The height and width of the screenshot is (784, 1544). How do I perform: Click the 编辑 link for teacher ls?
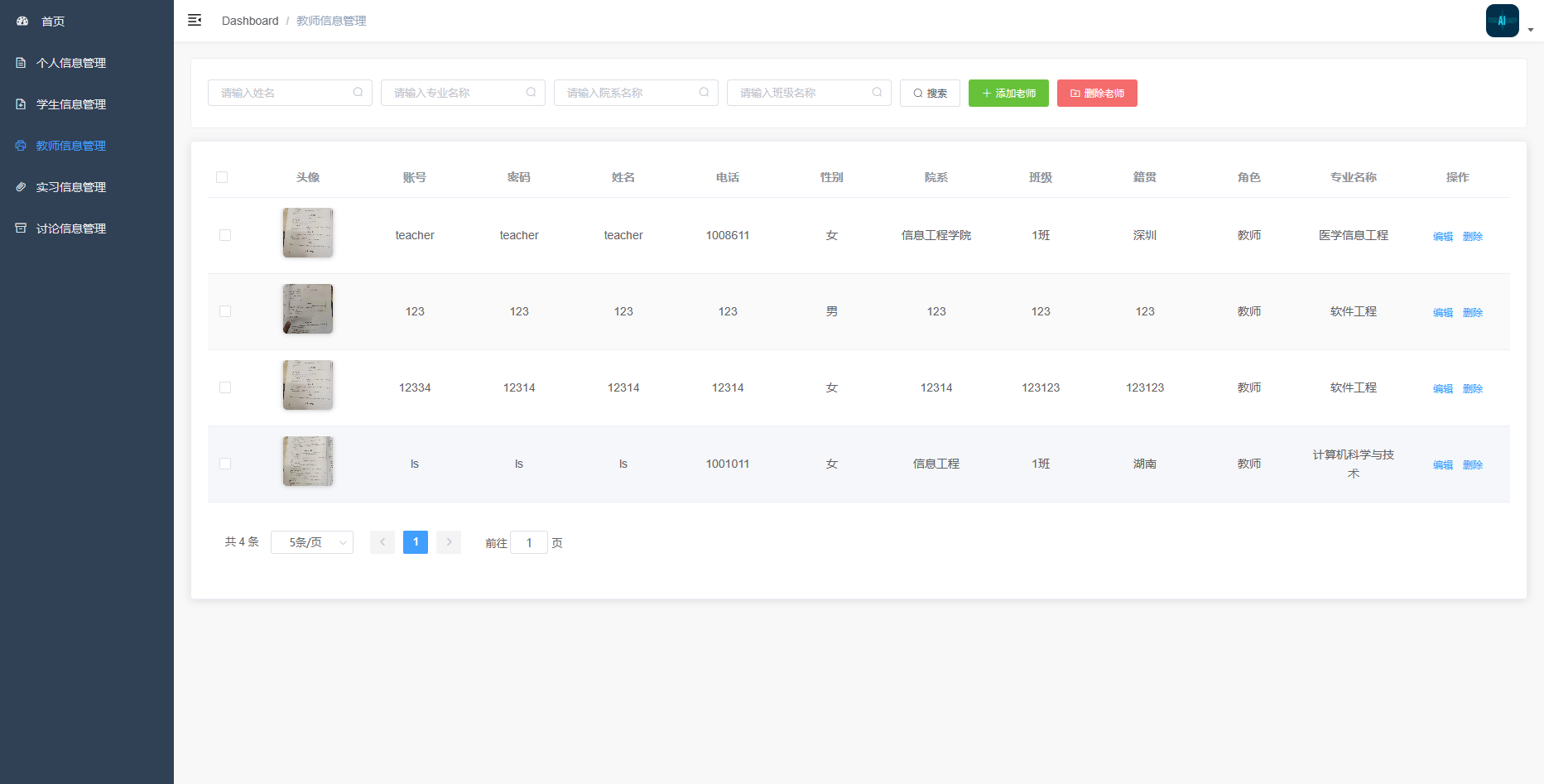point(1443,465)
